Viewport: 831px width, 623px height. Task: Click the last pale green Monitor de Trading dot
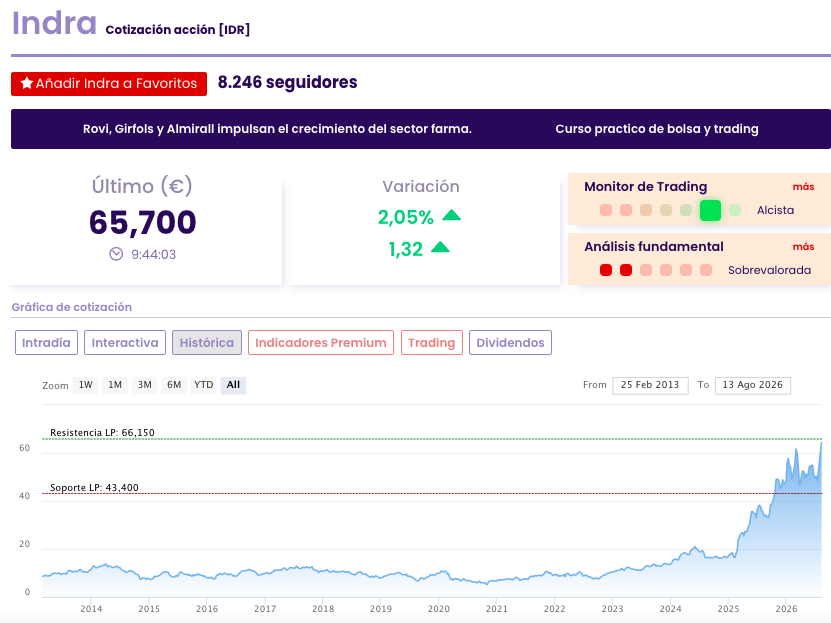735,210
